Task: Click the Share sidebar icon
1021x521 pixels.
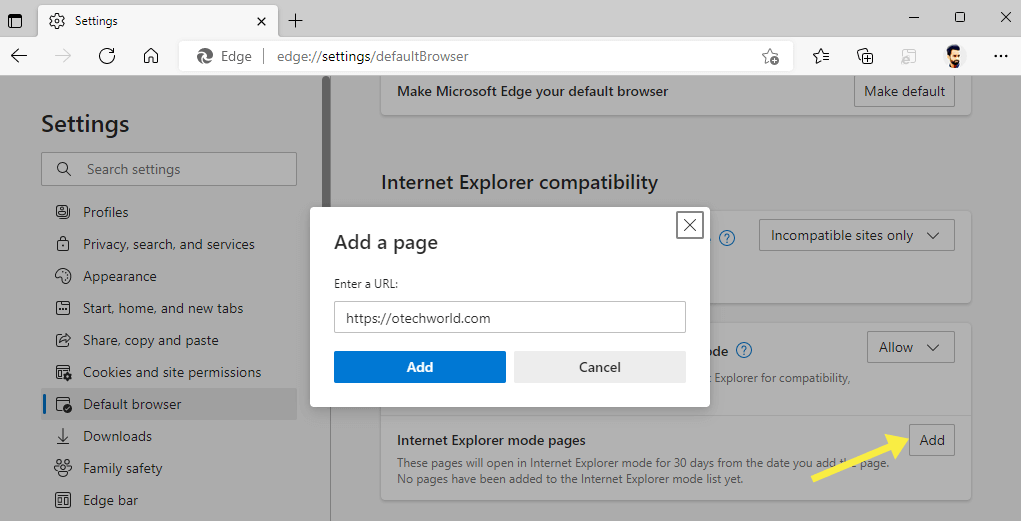Action: [x=63, y=340]
